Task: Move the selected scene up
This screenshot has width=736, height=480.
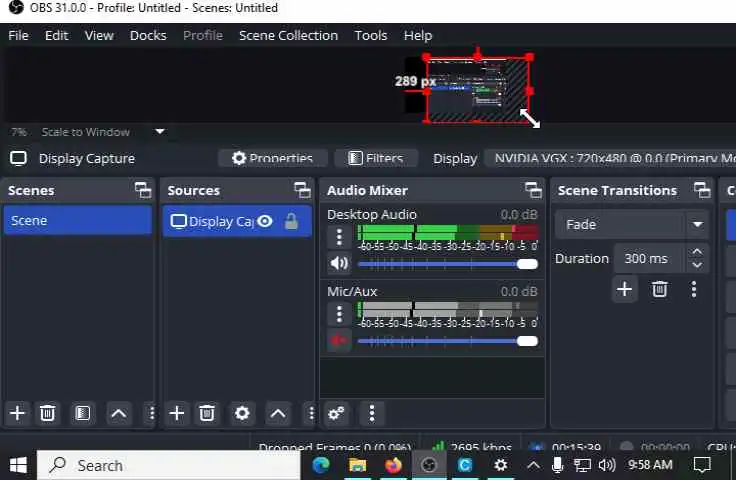Action: click(x=118, y=413)
